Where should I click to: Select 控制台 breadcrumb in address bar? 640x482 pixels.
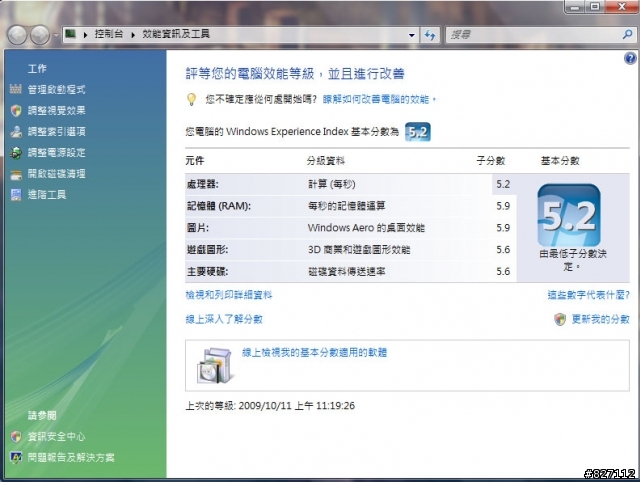point(109,34)
